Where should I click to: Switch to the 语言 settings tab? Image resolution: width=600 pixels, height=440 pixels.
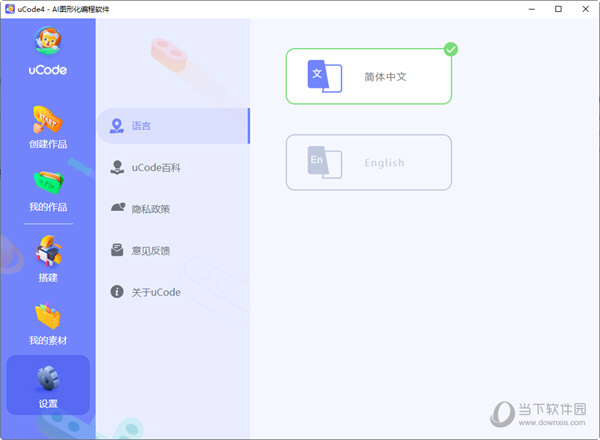pyautogui.click(x=173, y=126)
